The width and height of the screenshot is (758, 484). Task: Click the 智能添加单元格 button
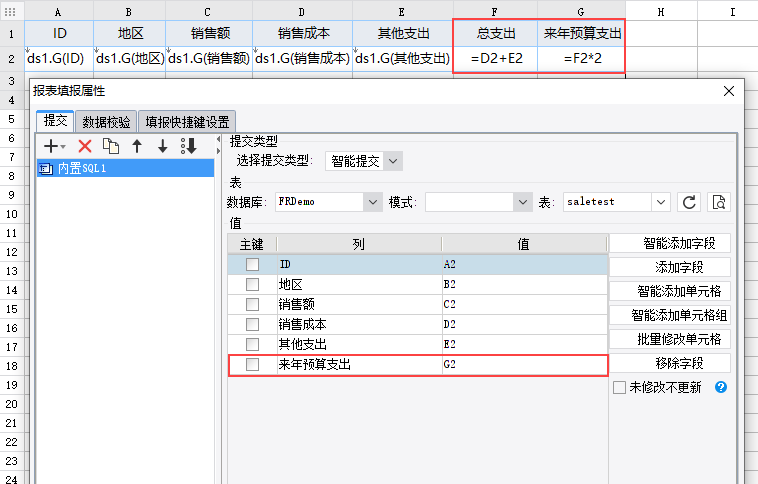670,291
